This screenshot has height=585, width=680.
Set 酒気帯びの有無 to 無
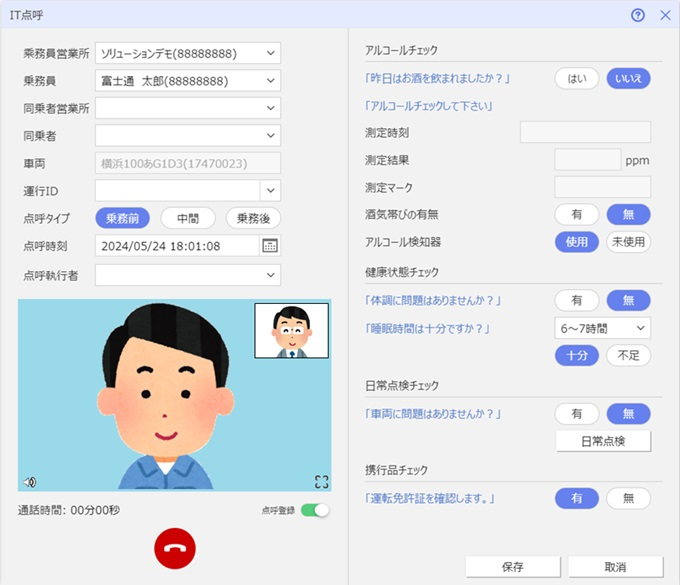[x=628, y=214]
